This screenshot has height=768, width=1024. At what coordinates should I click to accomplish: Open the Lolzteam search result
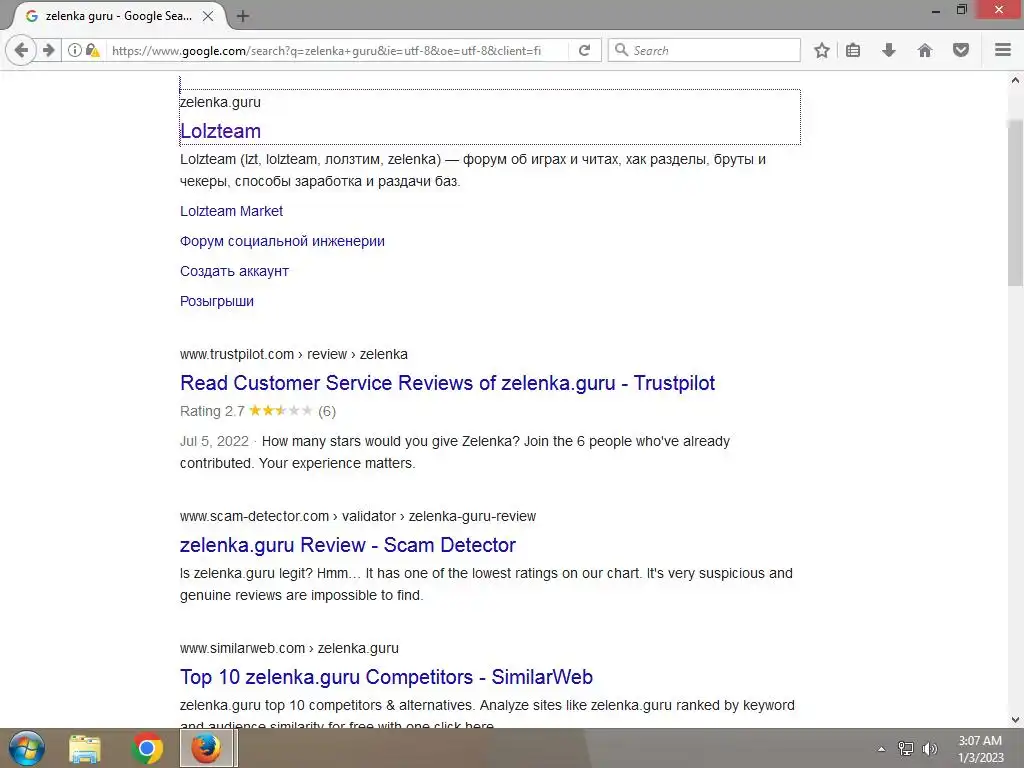[x=220, y=131]
